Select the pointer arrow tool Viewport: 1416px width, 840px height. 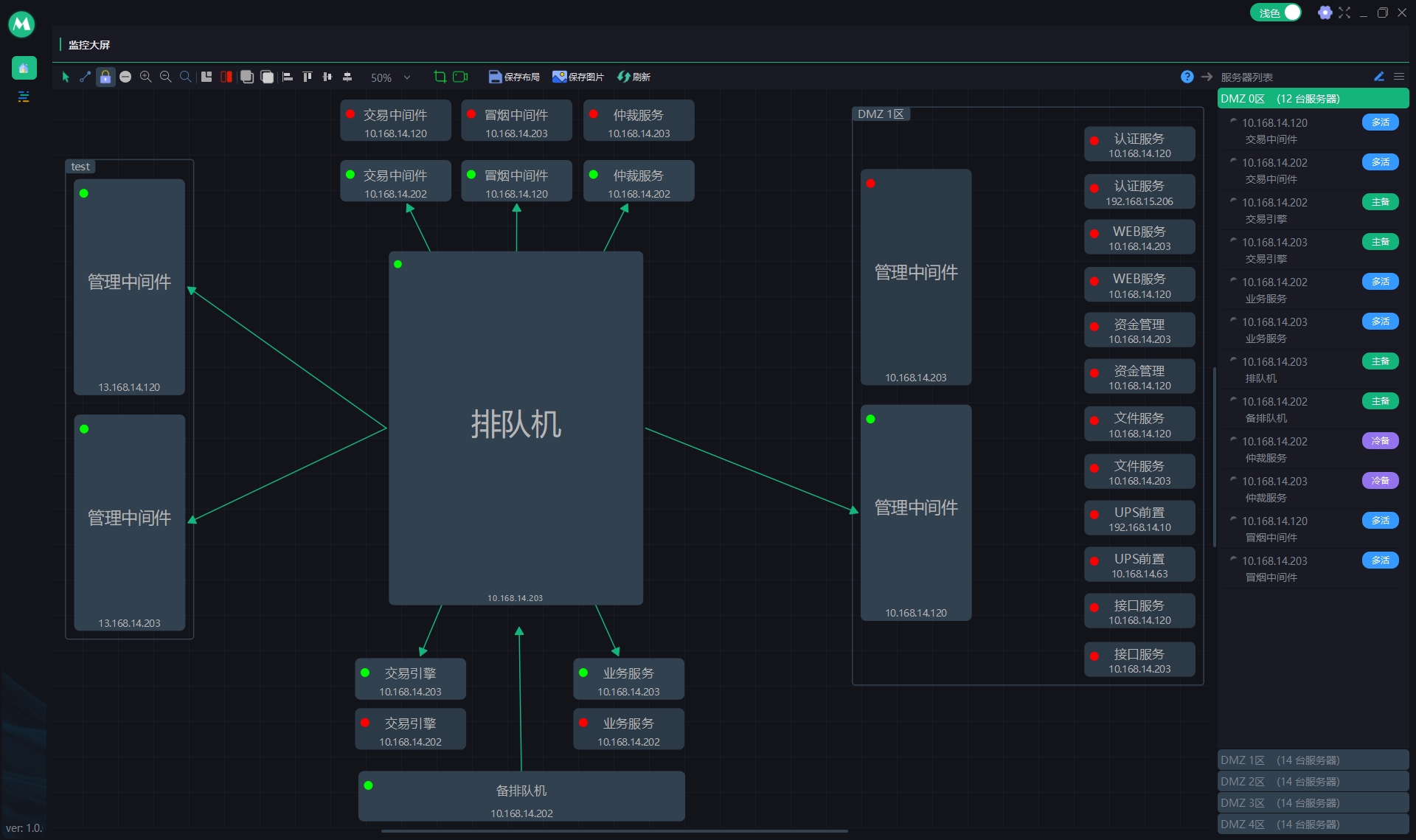tap(66, 77)
